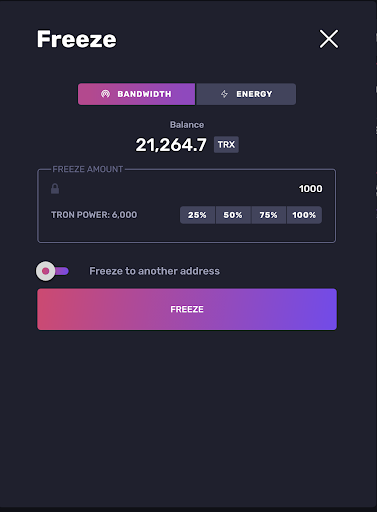Set freeze amount to 25%
Screen dimensions: 377x512
(x=197, y=215)
